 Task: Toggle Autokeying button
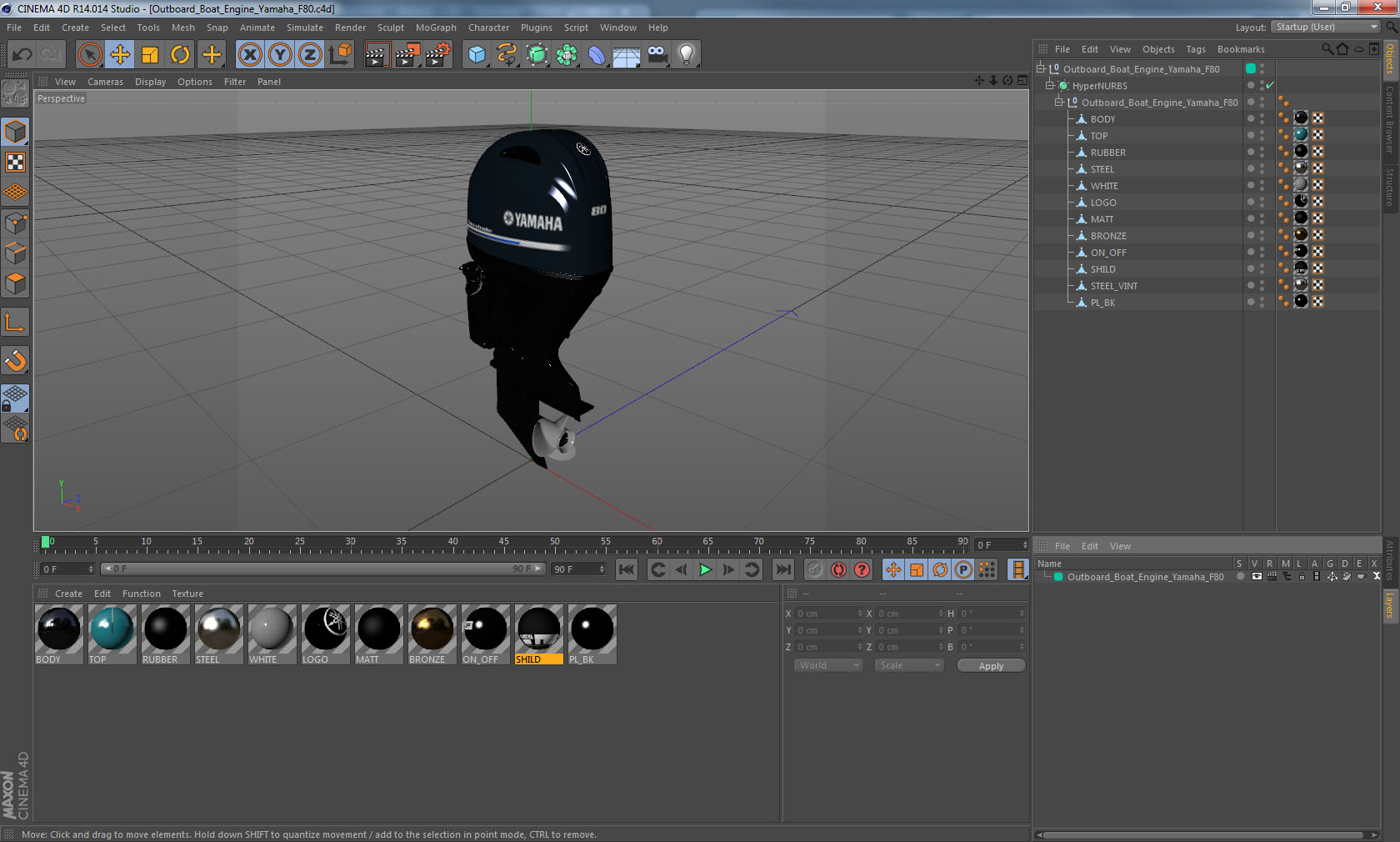[838, 569]
